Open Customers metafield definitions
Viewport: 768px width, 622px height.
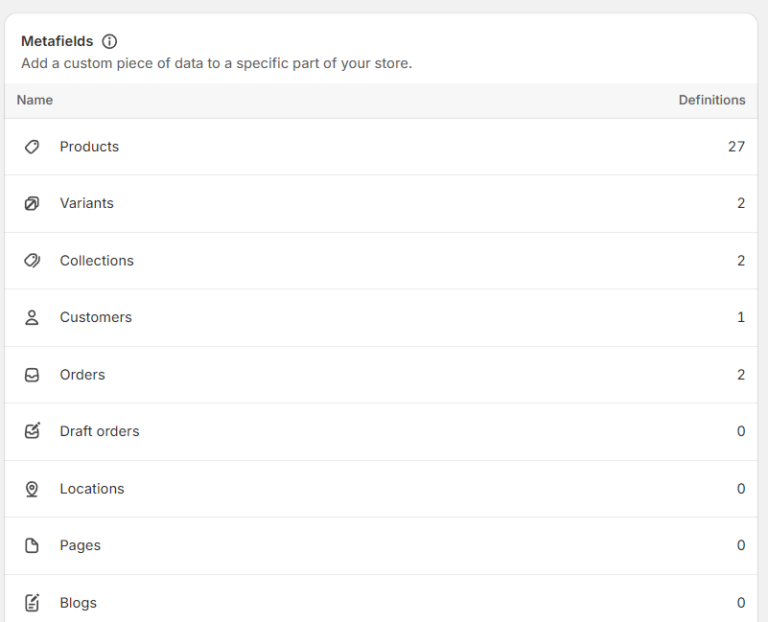coord(381,317)
